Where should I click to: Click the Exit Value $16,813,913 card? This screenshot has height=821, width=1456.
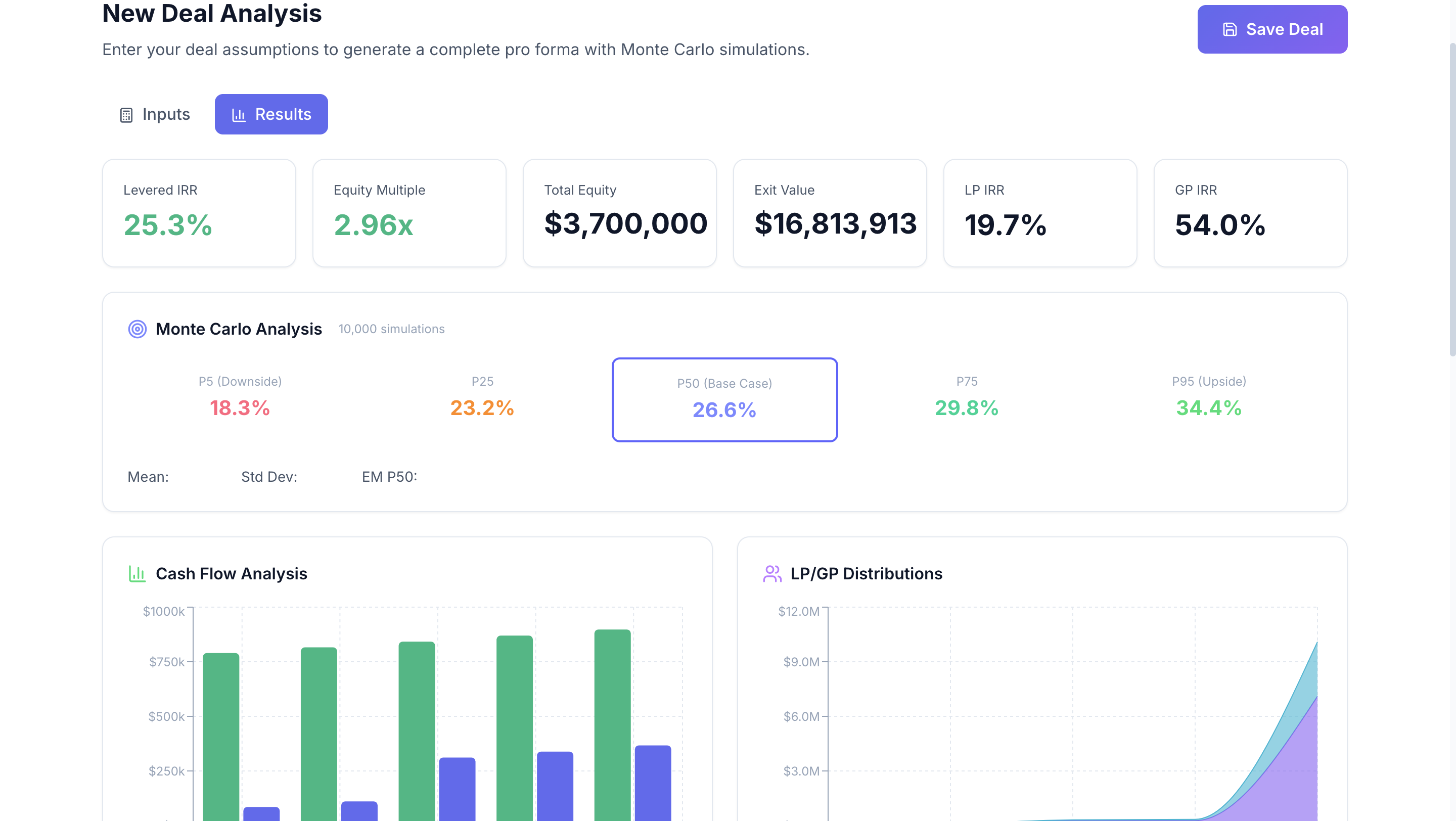click(x=830, y=213)
